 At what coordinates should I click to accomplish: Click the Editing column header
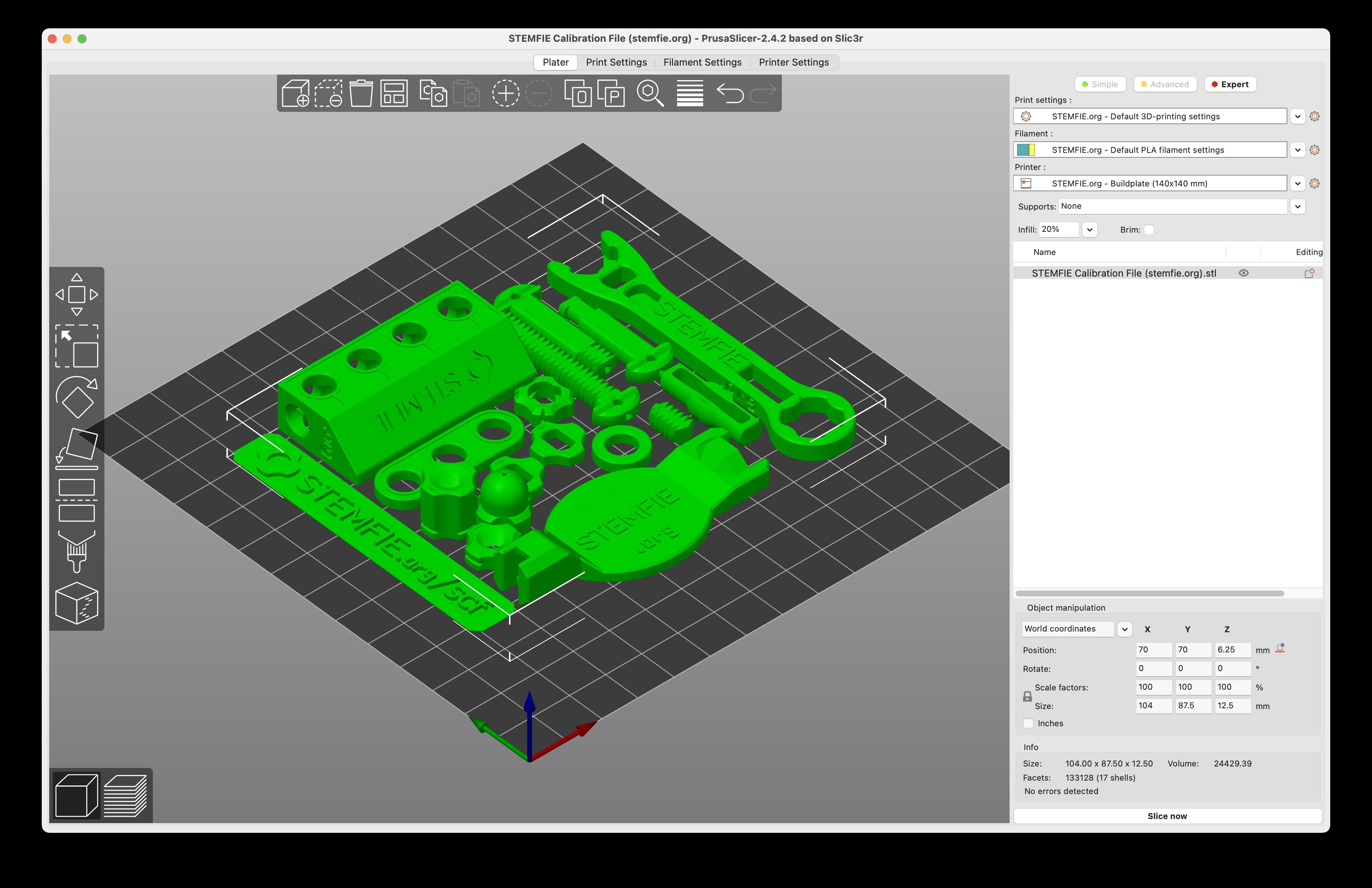click(1309, 252)
